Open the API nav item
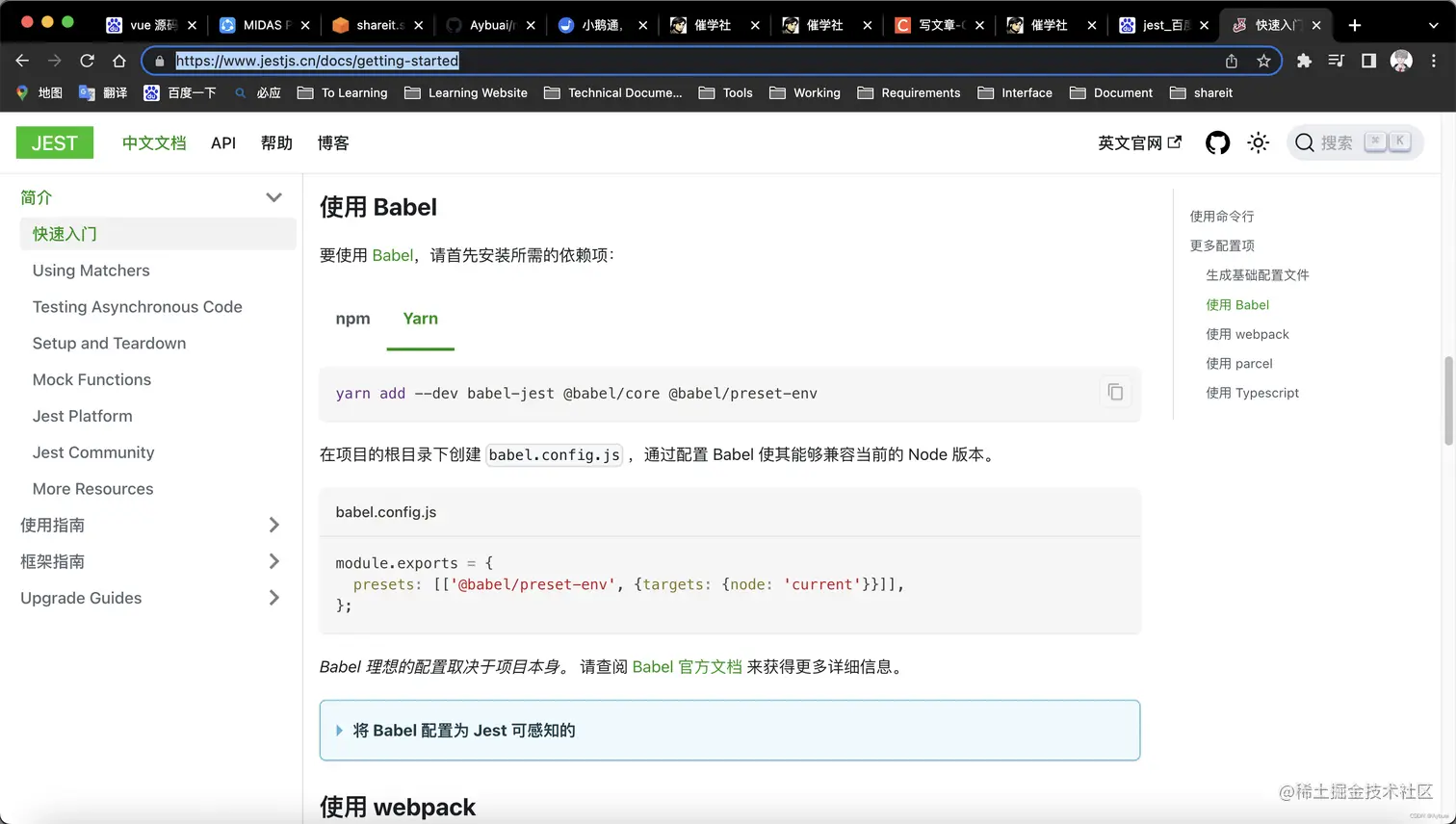The width and height of the screenshot is (1456, 824). 223,142
